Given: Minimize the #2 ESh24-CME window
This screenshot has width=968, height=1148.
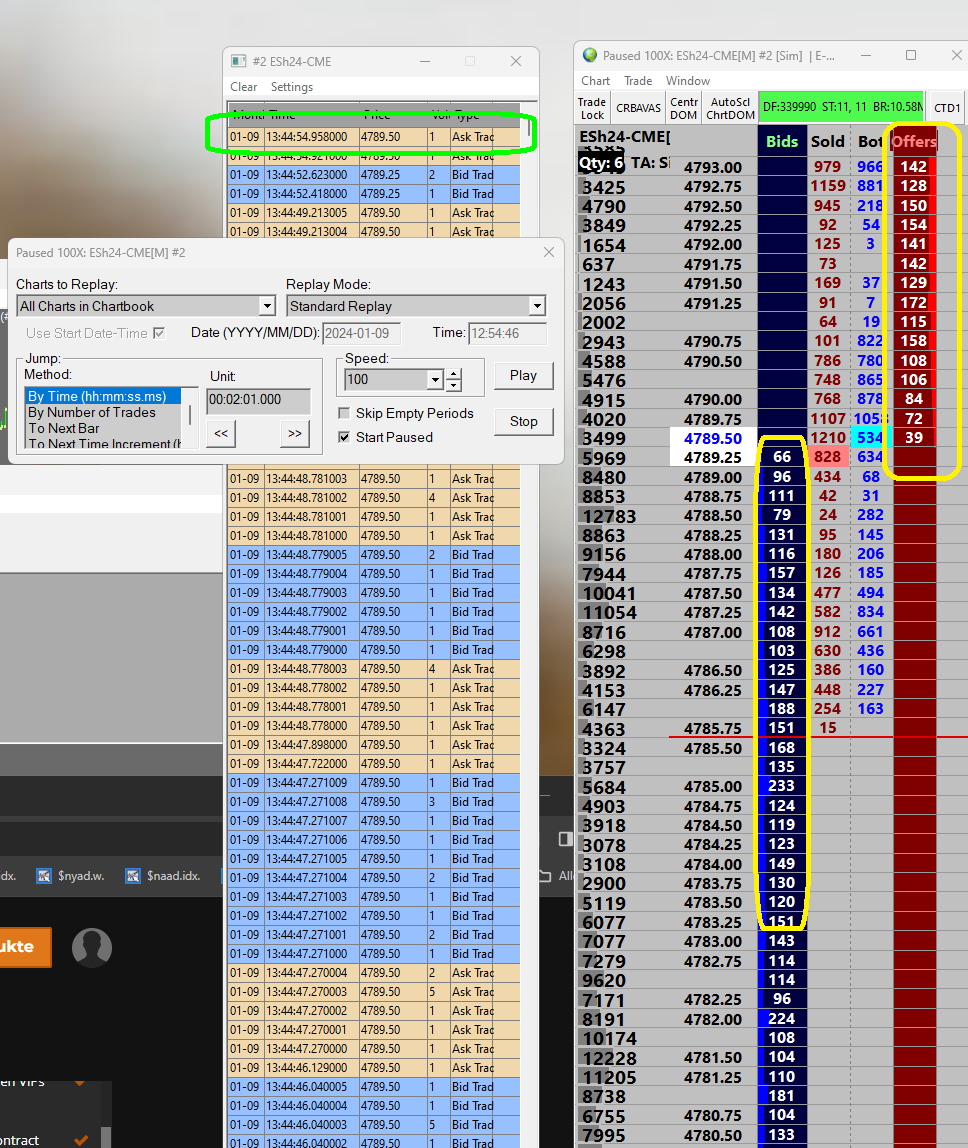Looking at the screenshot, I should [425, 62].
